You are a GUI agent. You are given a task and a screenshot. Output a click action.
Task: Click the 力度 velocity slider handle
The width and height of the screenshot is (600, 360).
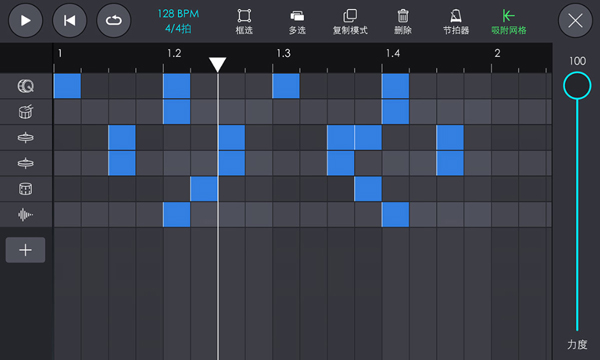tap(577, 85)
